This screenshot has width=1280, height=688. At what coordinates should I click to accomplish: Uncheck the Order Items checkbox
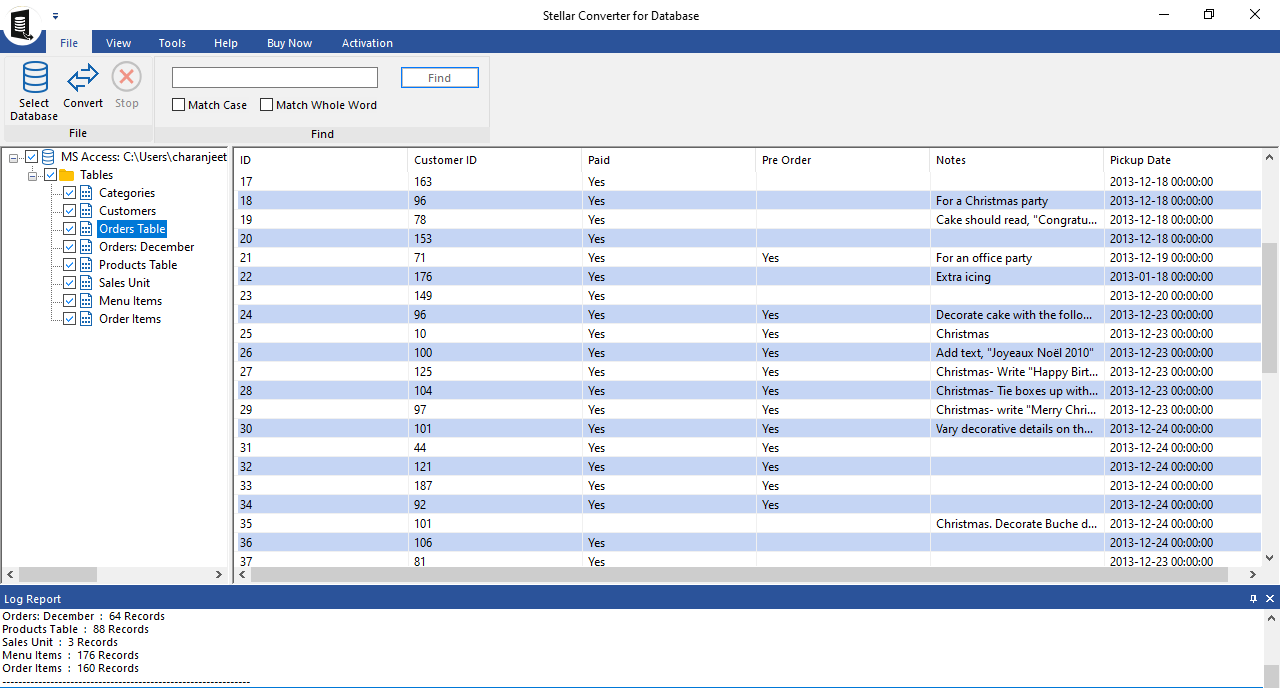69,319
